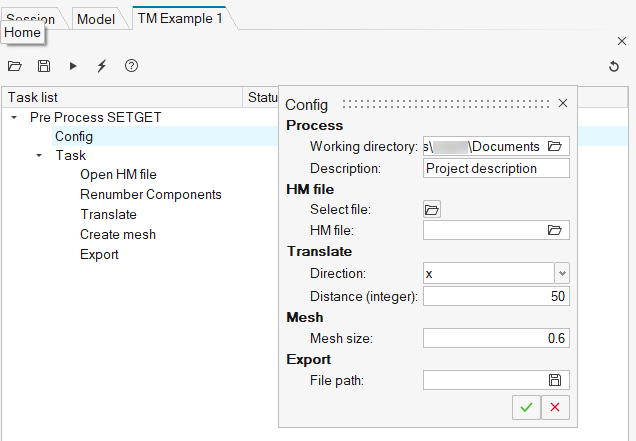Select the Create mesh task item
Viewport: 636px width, 441px height.
[118, 234]
